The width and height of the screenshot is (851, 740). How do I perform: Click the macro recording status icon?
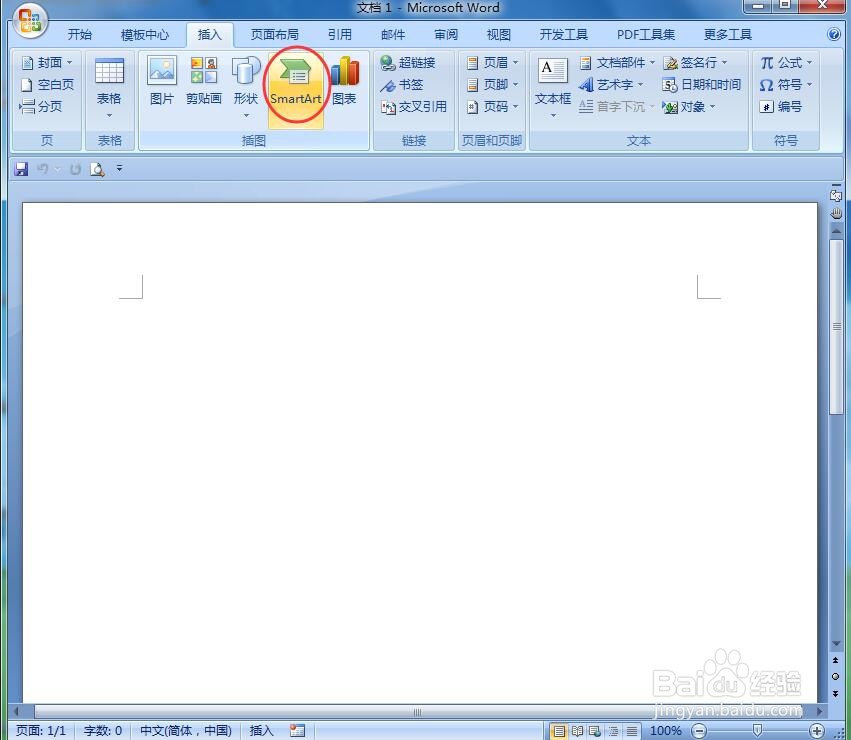click(x=297, y=731)
